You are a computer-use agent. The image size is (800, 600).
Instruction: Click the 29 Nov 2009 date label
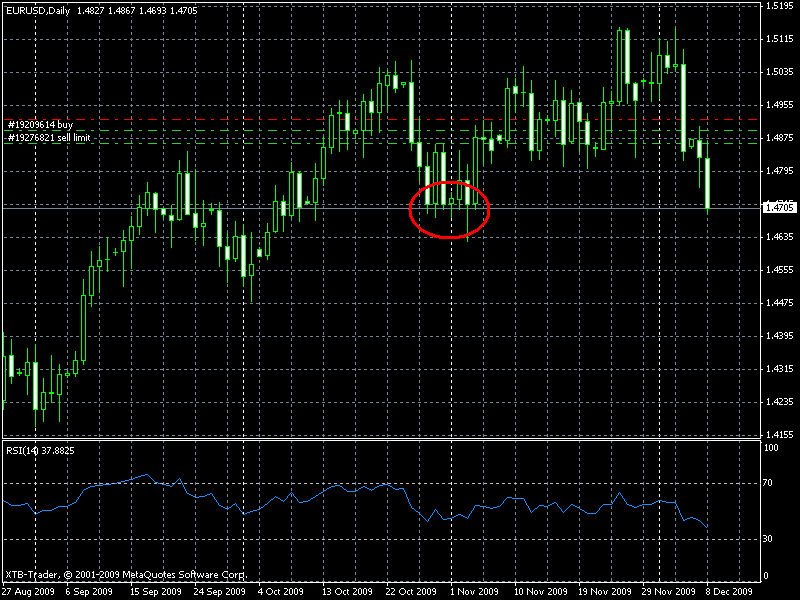tap(668, 592)
